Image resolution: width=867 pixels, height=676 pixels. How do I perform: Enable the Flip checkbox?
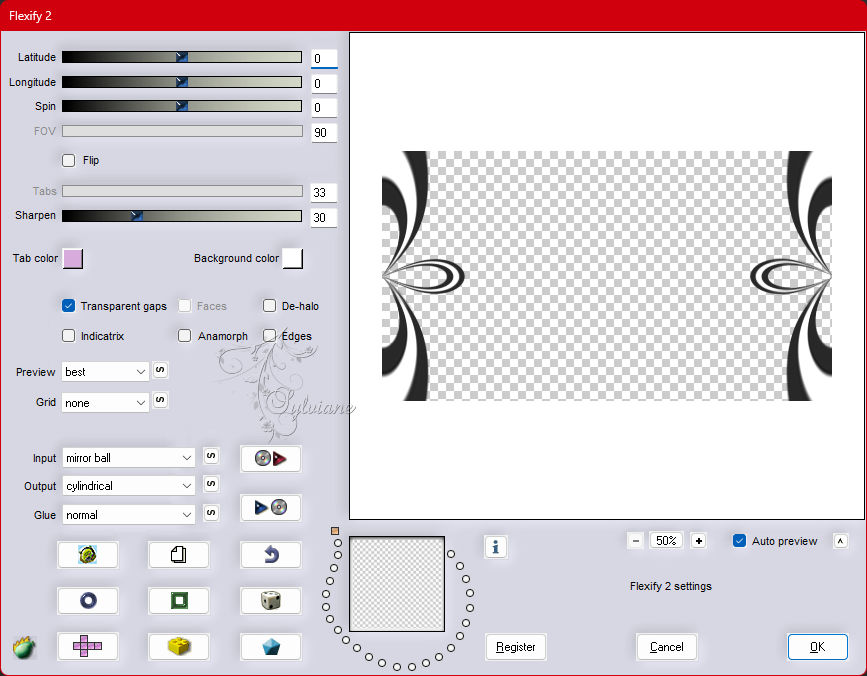pos(69,160)
